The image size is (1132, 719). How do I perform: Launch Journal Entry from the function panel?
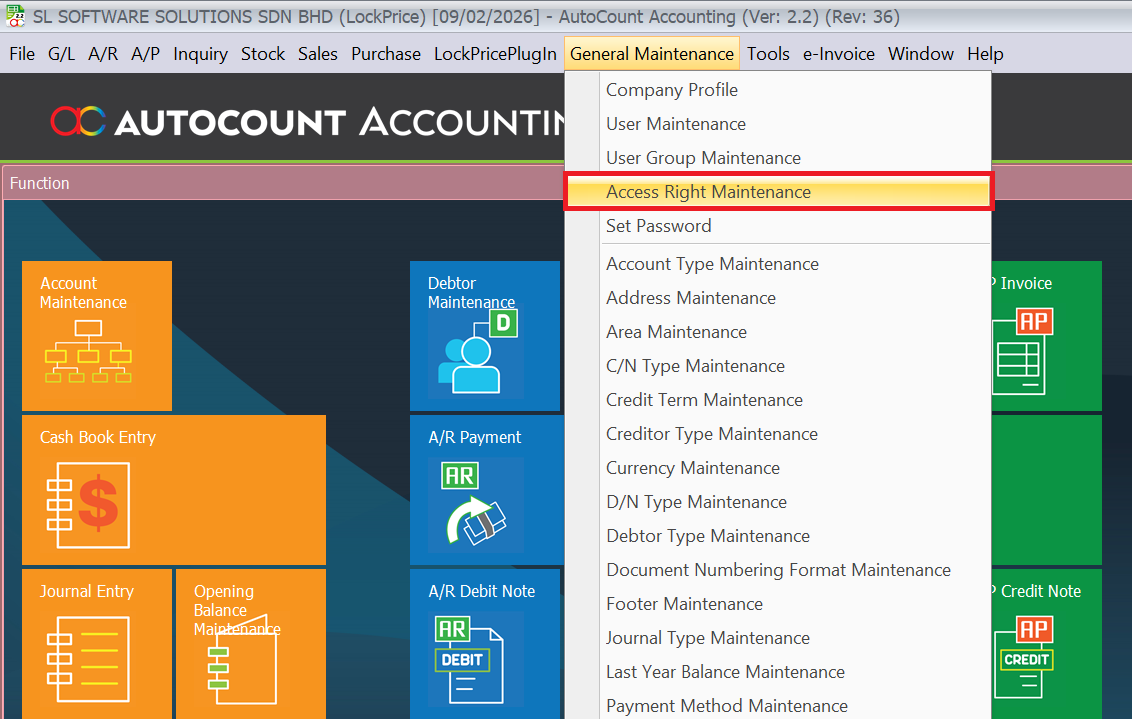97,643
